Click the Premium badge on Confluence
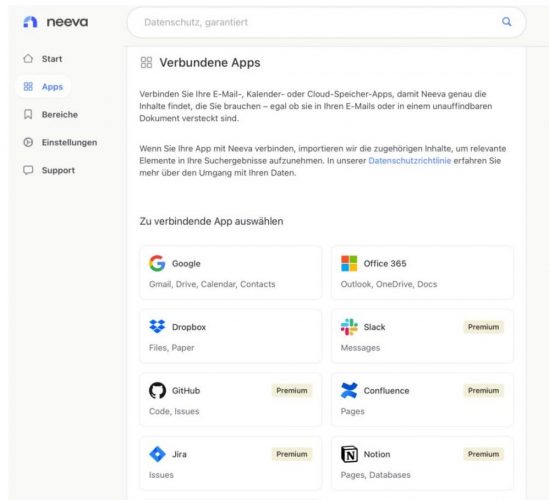 [x=484, y=390]
